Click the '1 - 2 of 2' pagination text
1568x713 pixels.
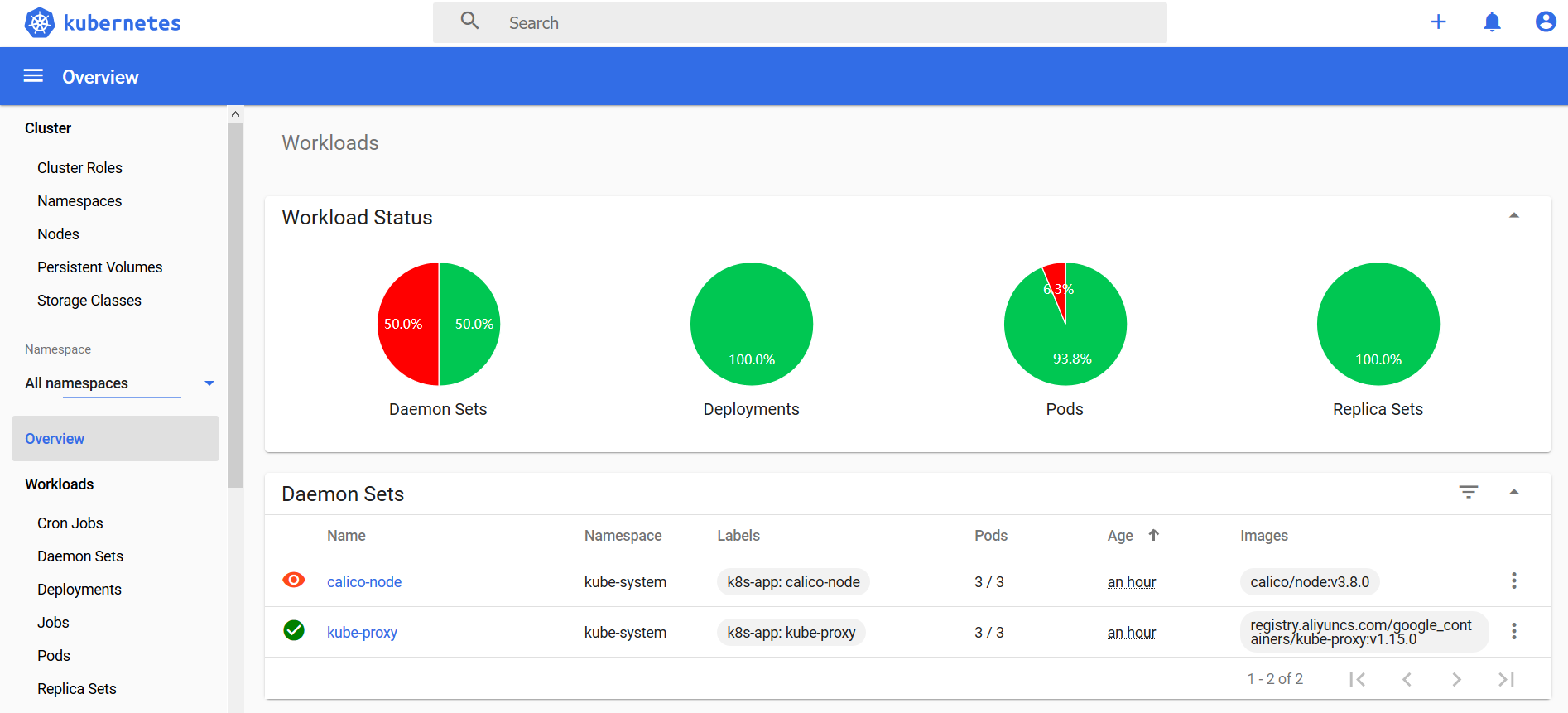(x=1275, y=679)
